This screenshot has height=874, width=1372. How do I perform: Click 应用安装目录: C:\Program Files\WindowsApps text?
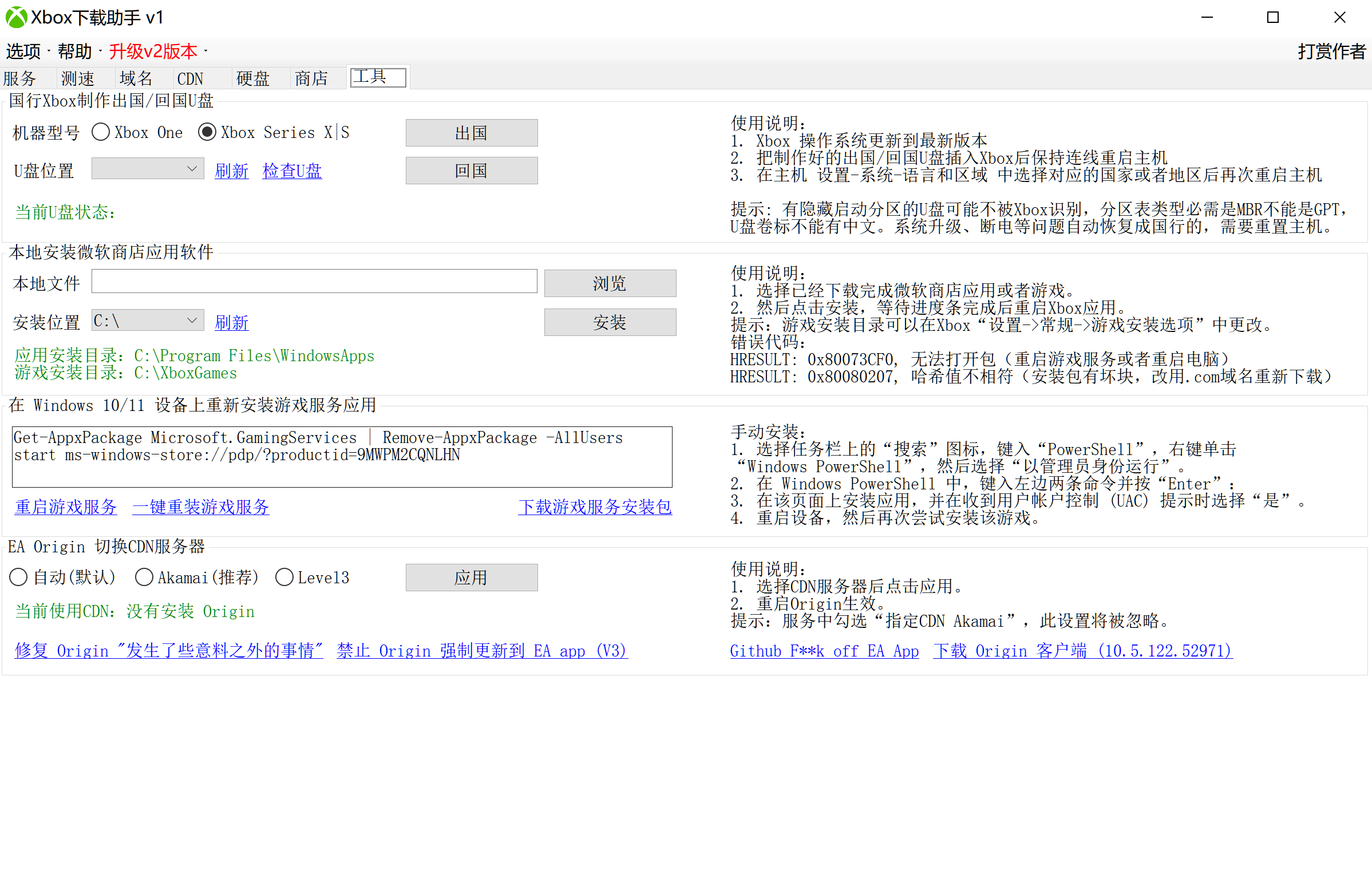click(x=195, y=356)
